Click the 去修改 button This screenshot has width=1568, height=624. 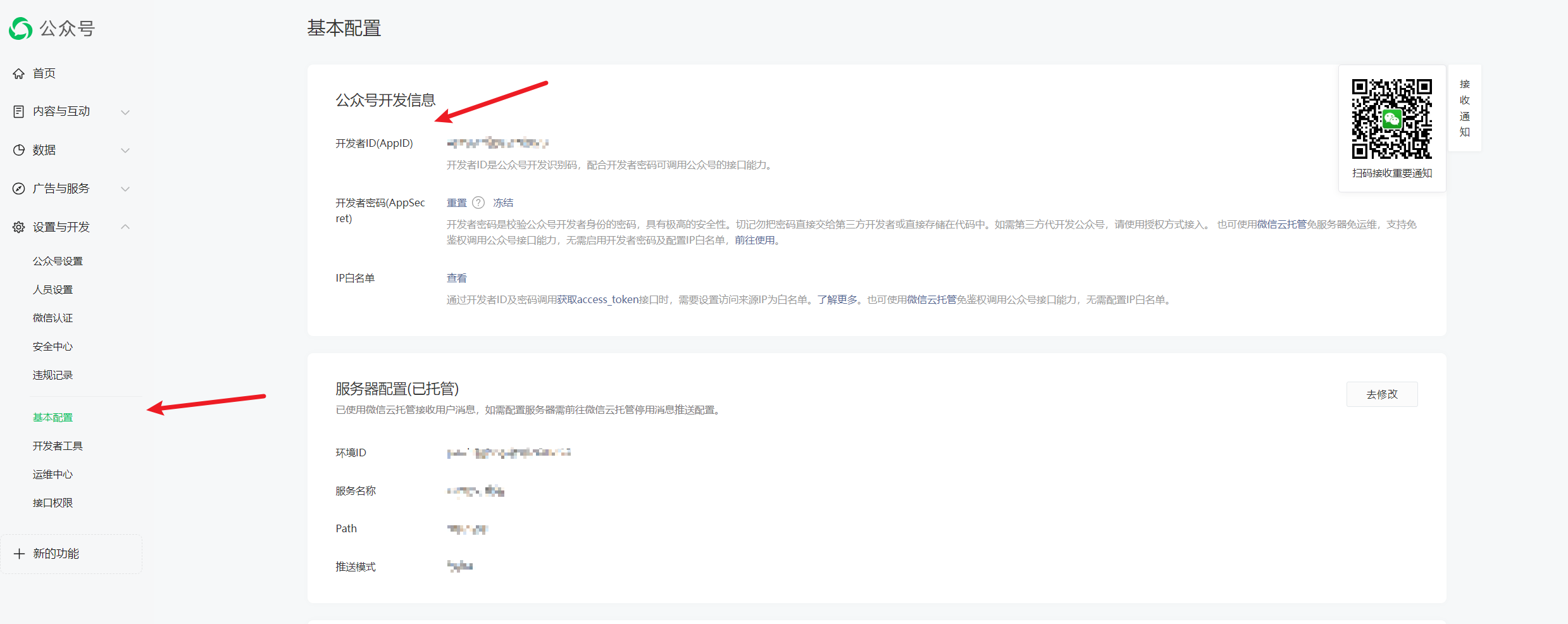coord(1382,394)
